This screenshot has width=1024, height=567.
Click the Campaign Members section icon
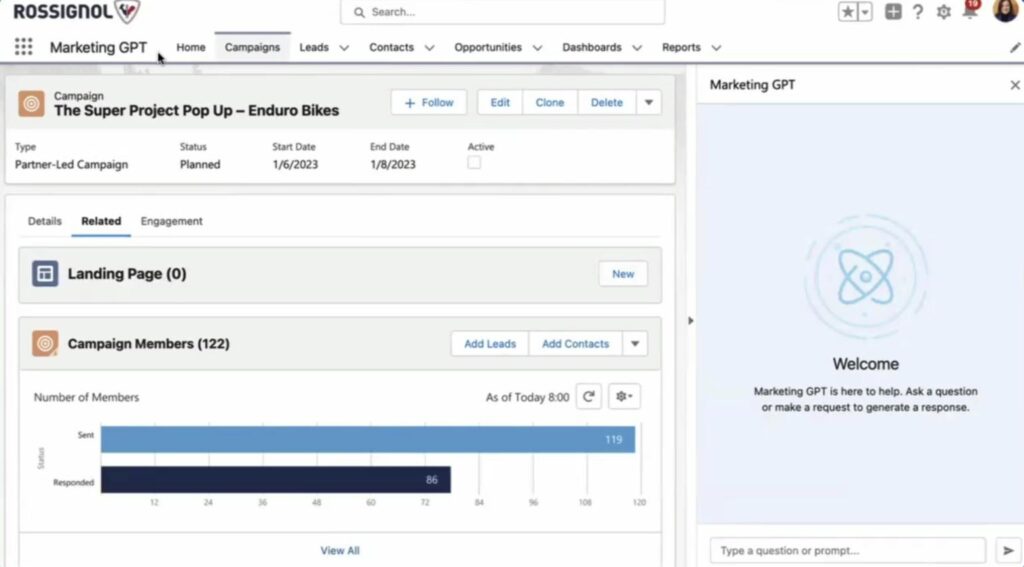tap(45, 344)
